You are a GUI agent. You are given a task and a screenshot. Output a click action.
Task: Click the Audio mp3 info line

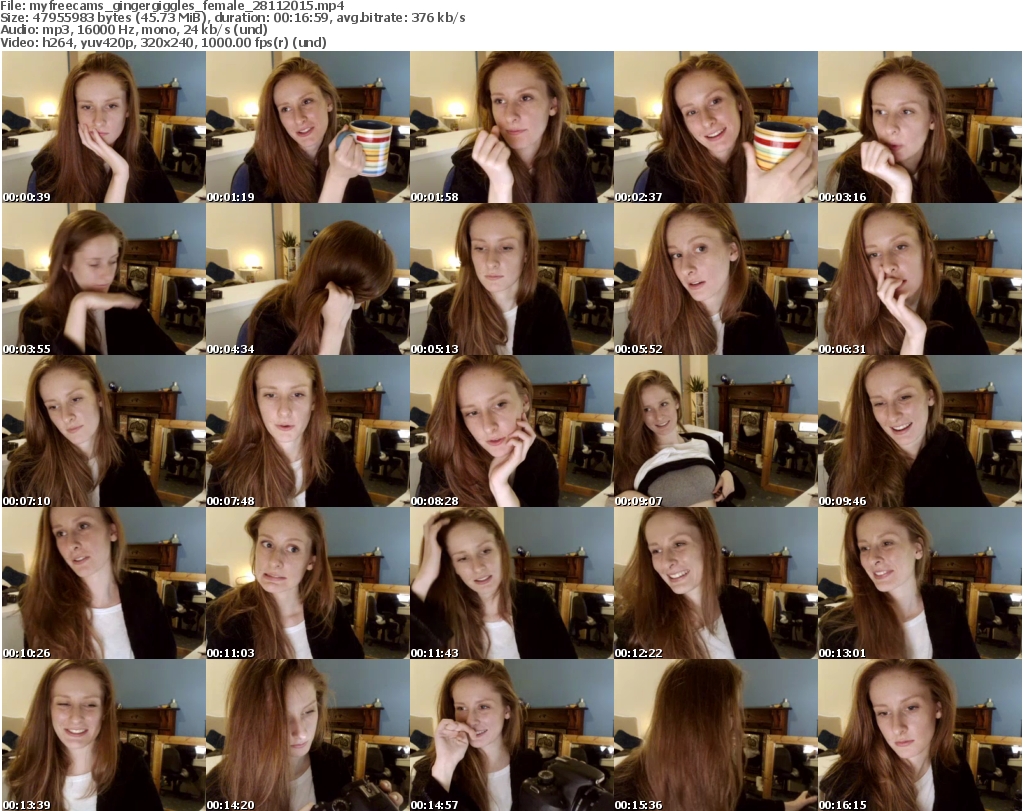(x=134, y=30)
